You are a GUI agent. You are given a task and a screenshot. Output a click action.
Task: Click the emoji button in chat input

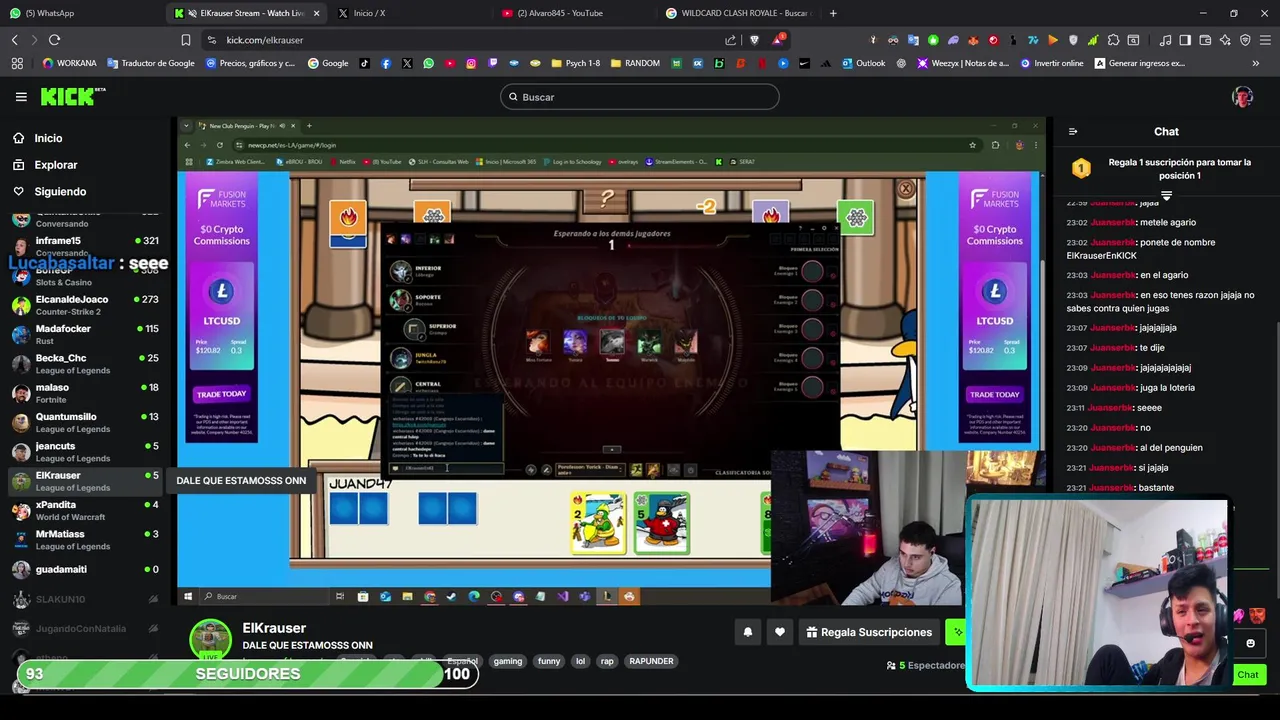click(x=1250, y=643)
